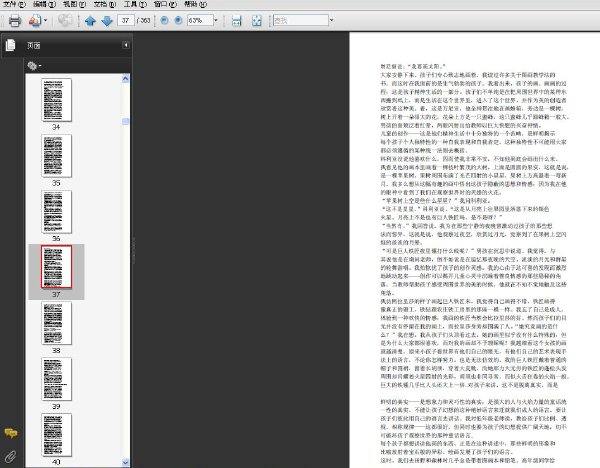
Task: Open the 文档 (Document) menu
Action: pos(105,4)
